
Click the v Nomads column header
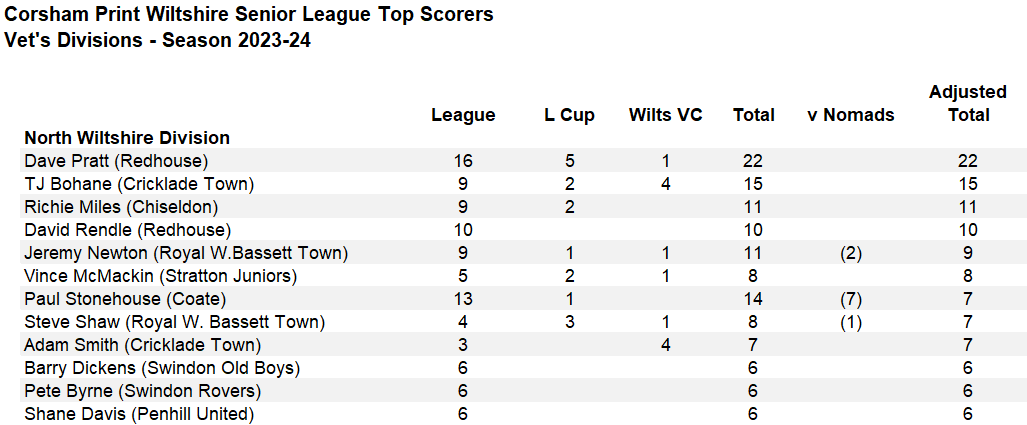[850, 115]
